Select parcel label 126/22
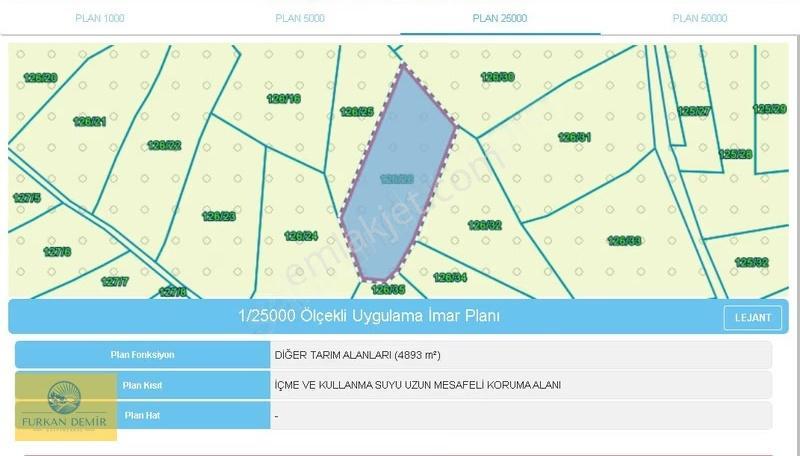 pyautogui.click(x=164, y=145)
